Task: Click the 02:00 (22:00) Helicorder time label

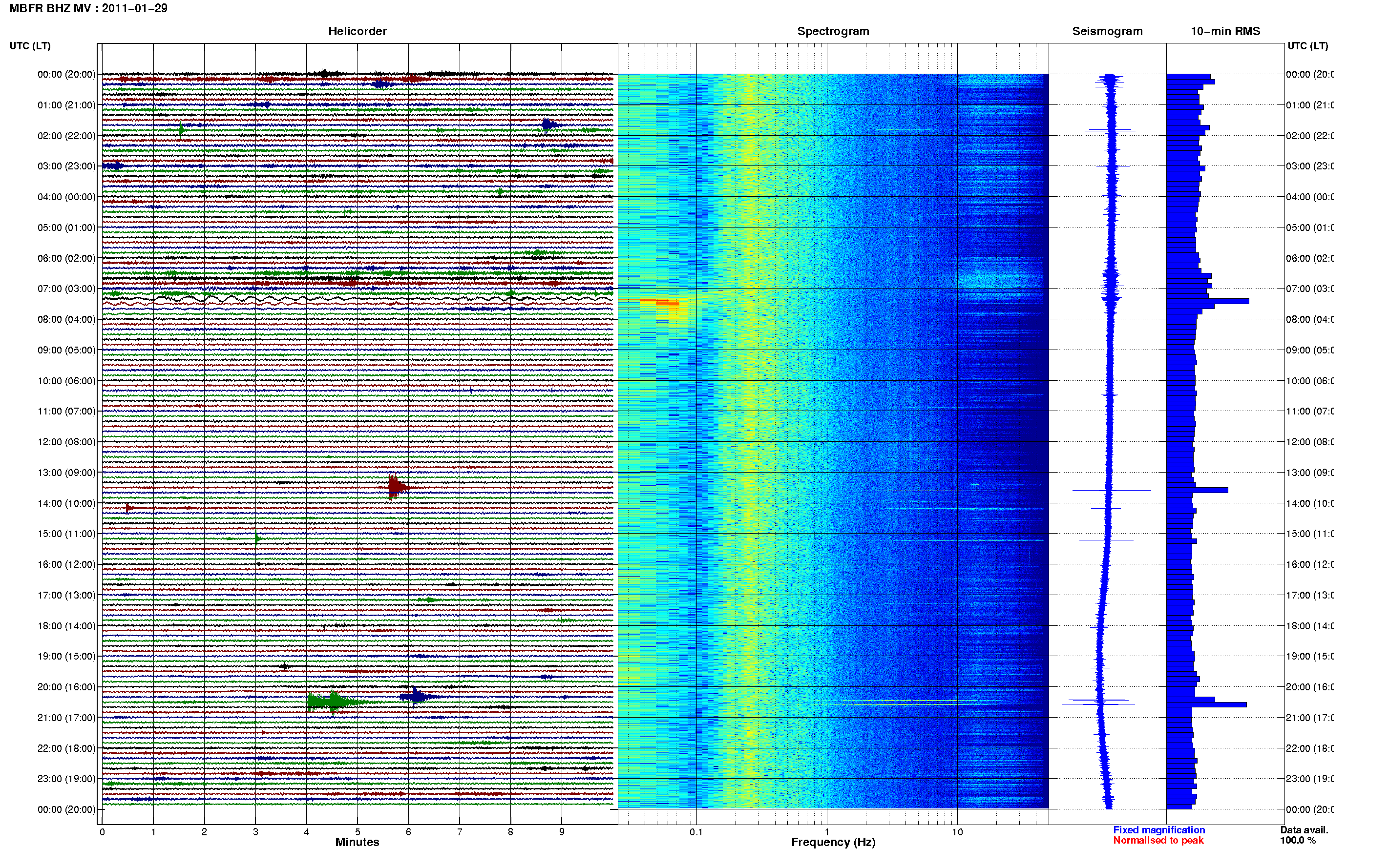Action: [x=66, y=136]
